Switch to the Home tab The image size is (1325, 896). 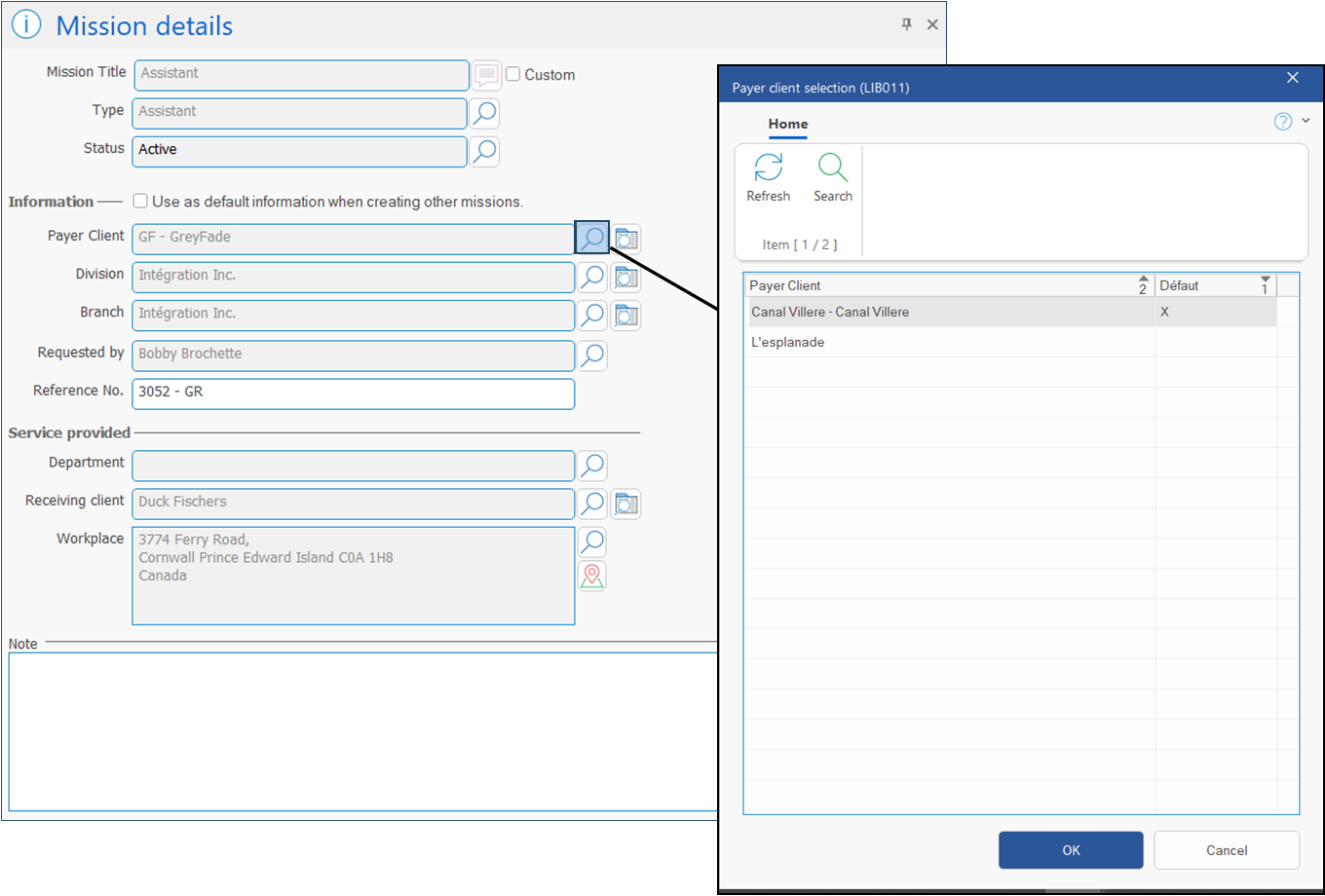click(x=787, y=124)
